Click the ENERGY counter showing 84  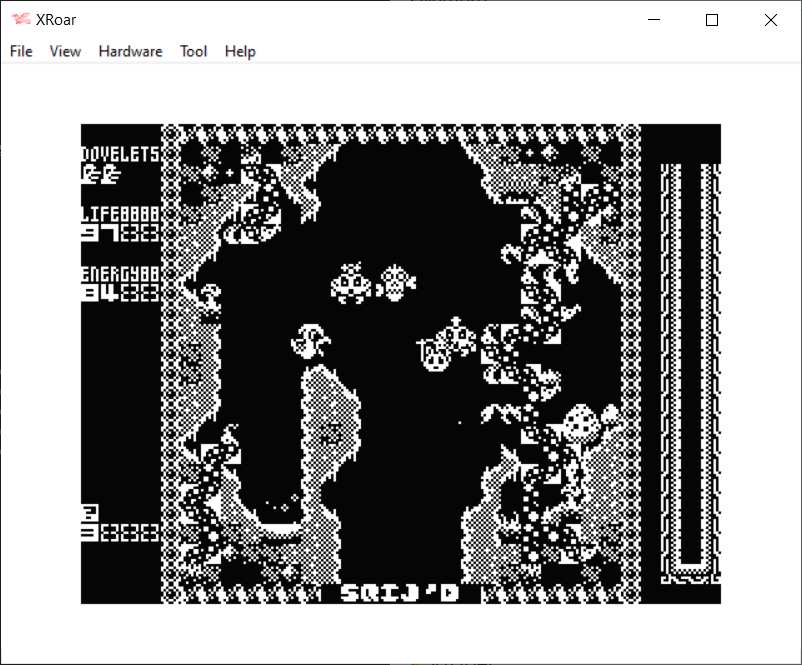coord(119,293)
